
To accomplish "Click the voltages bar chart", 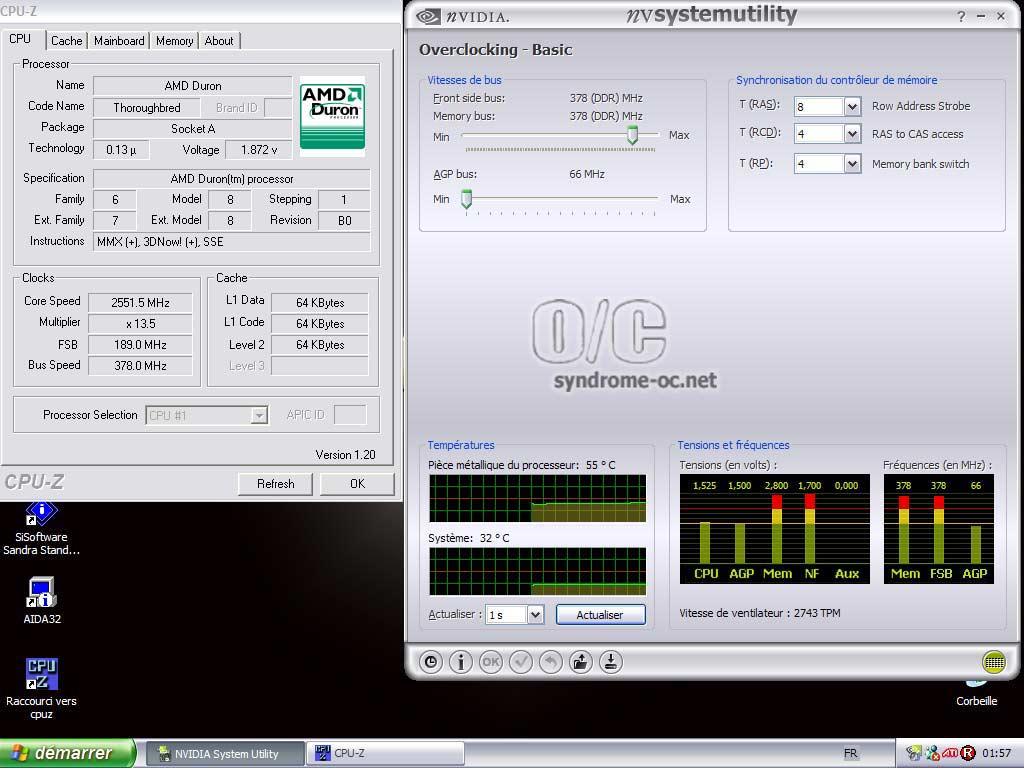I will [775, 529].
